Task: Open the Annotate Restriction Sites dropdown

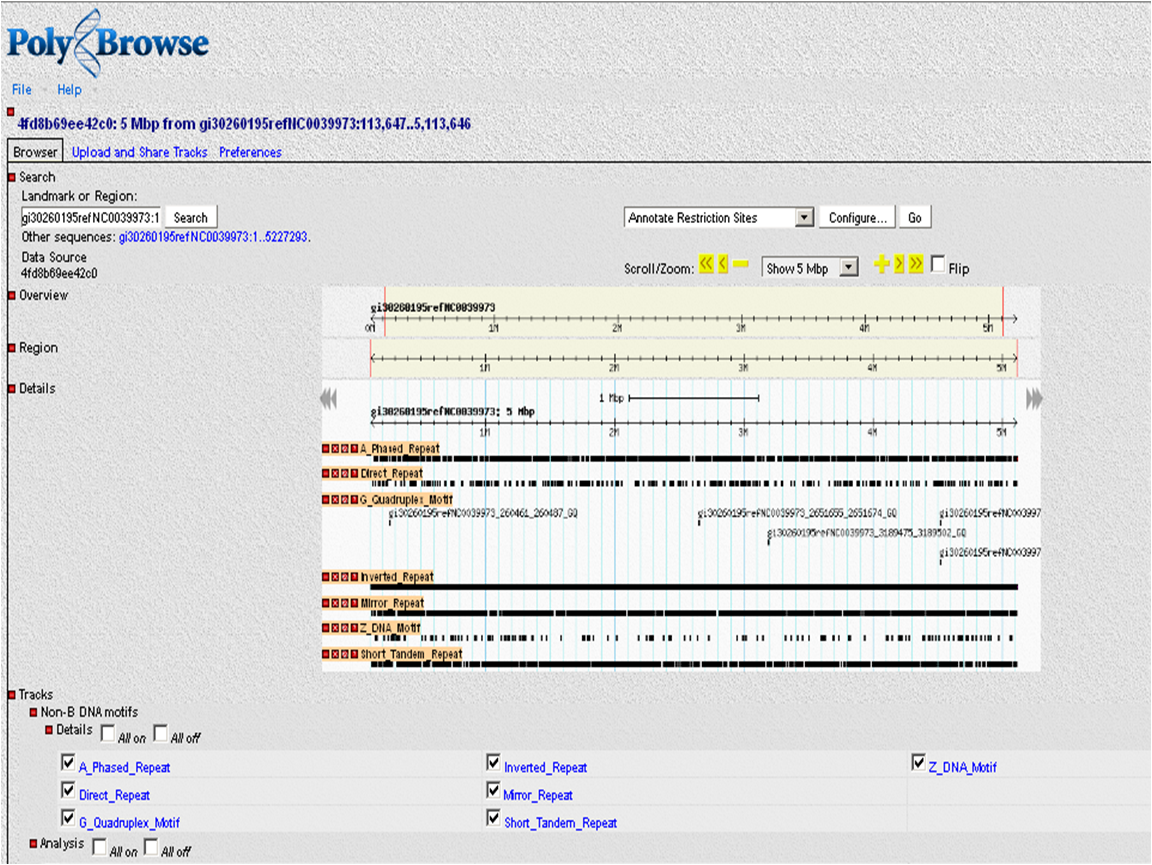Action: click(x=719, y=218)
